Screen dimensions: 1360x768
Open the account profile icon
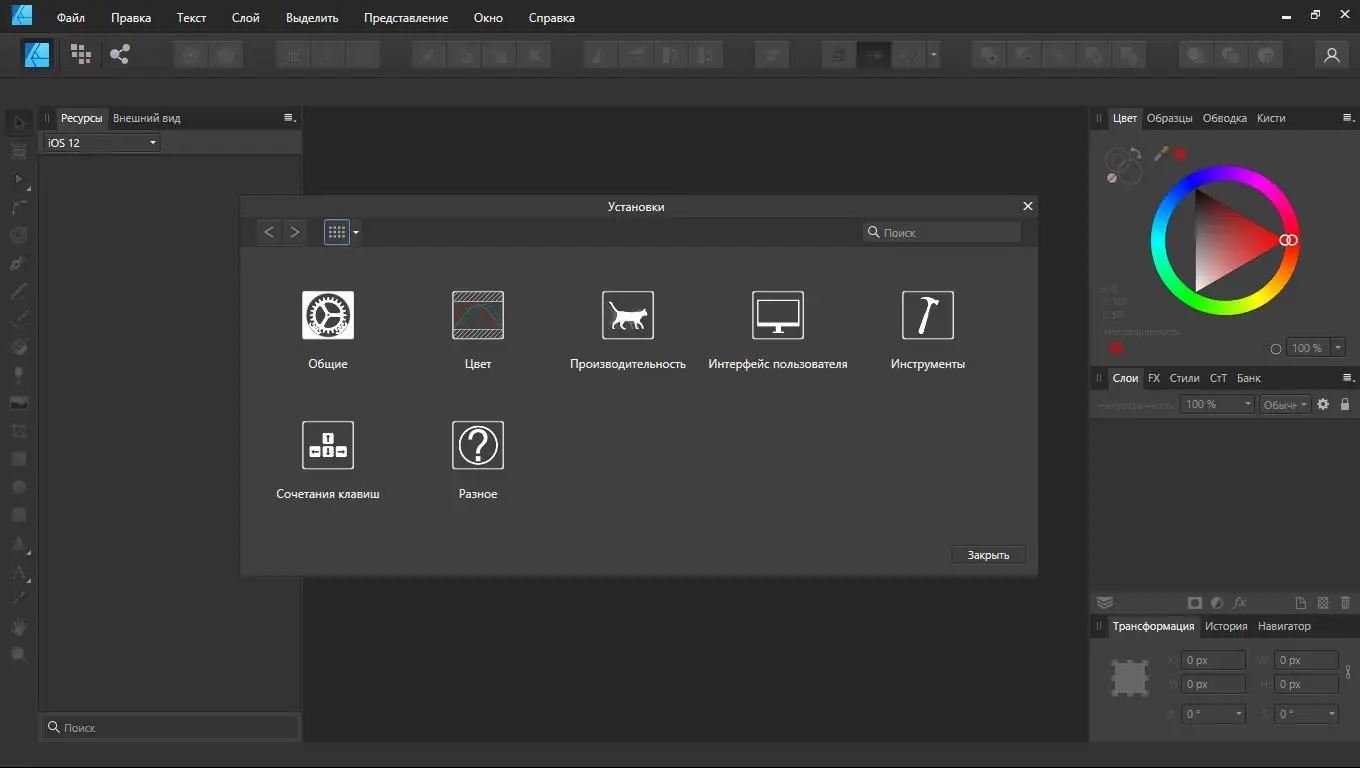click(x=1331, y=56)
